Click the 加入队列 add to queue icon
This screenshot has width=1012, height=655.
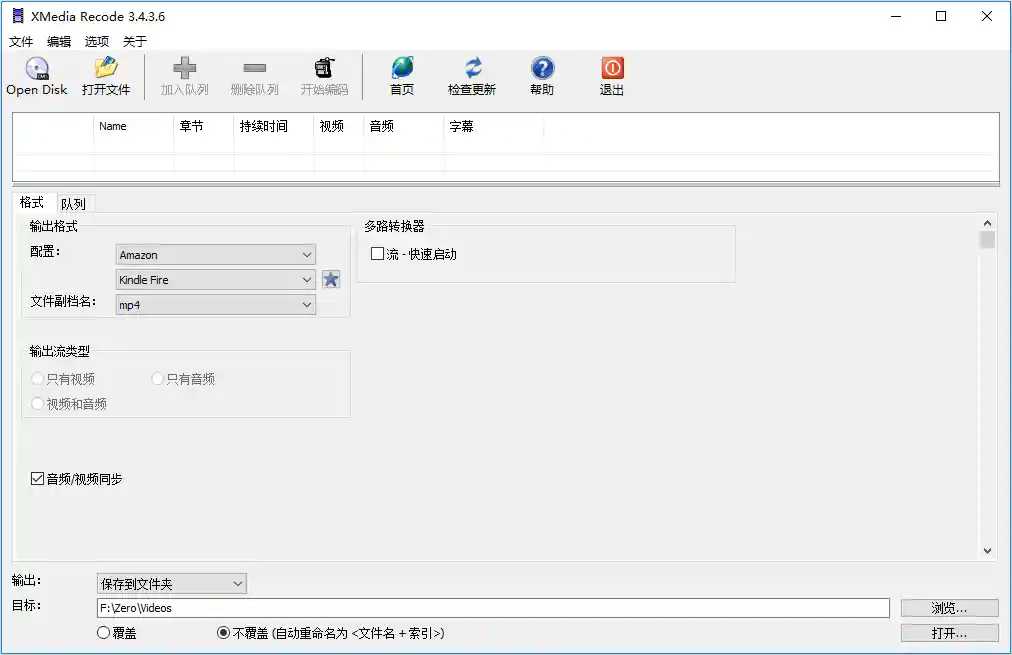185,68
